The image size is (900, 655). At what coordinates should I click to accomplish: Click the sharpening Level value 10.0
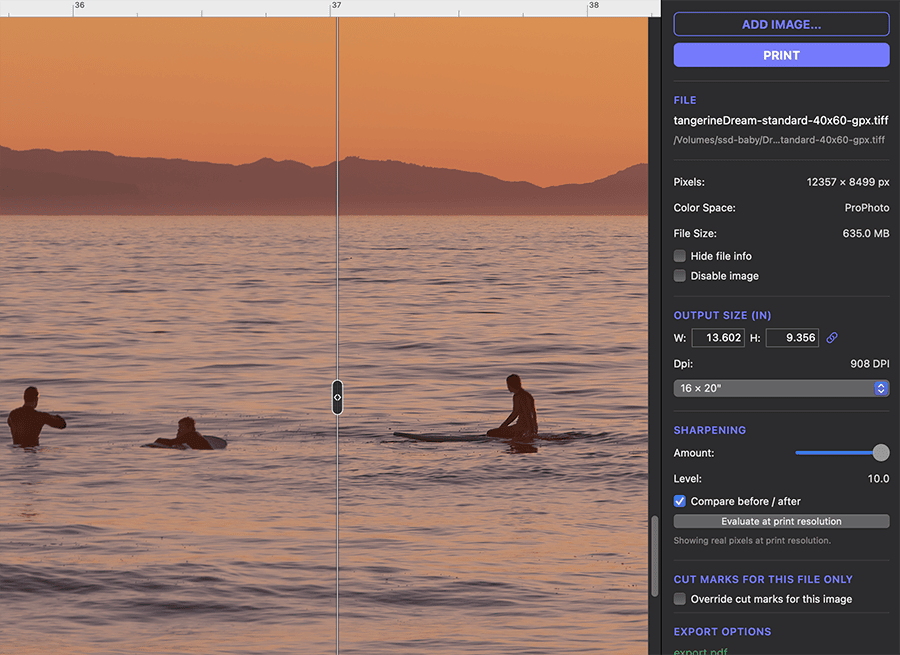coord(878,479)
